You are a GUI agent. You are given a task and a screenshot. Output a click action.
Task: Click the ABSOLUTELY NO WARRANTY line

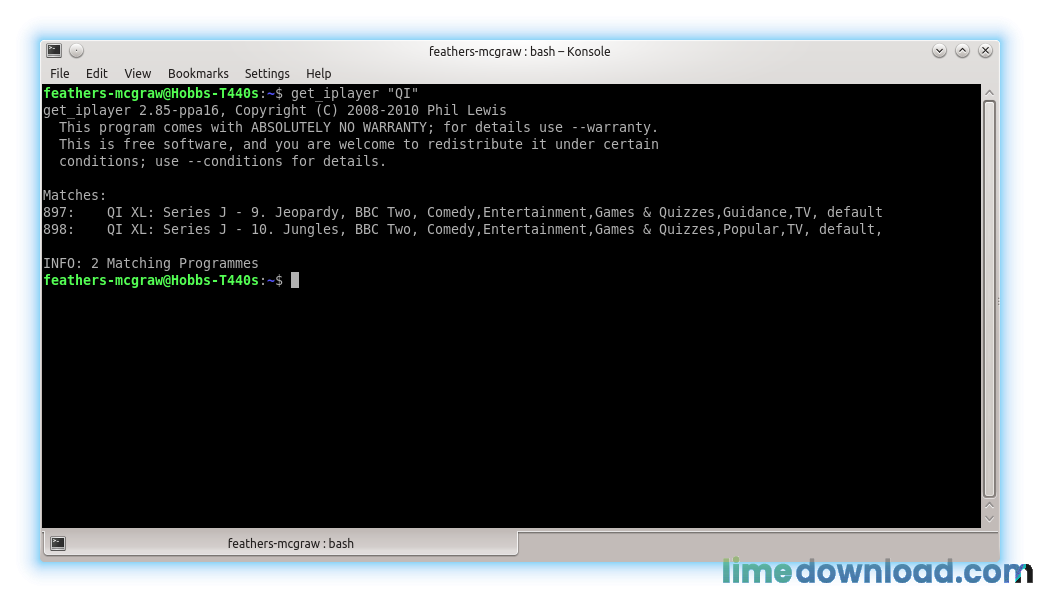pyautogui.click(x=358, y=127)
